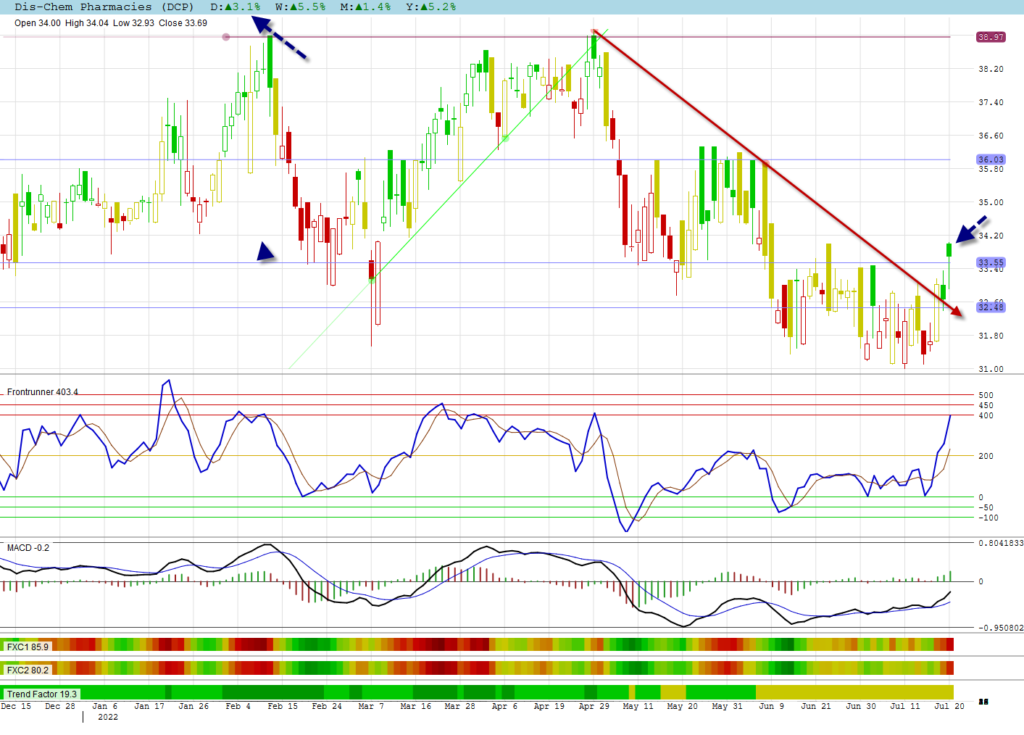Select the yearly change Y:5.2% value
Image resolution: width=1024 pixels, height=735 pixels.
point(430,7)
